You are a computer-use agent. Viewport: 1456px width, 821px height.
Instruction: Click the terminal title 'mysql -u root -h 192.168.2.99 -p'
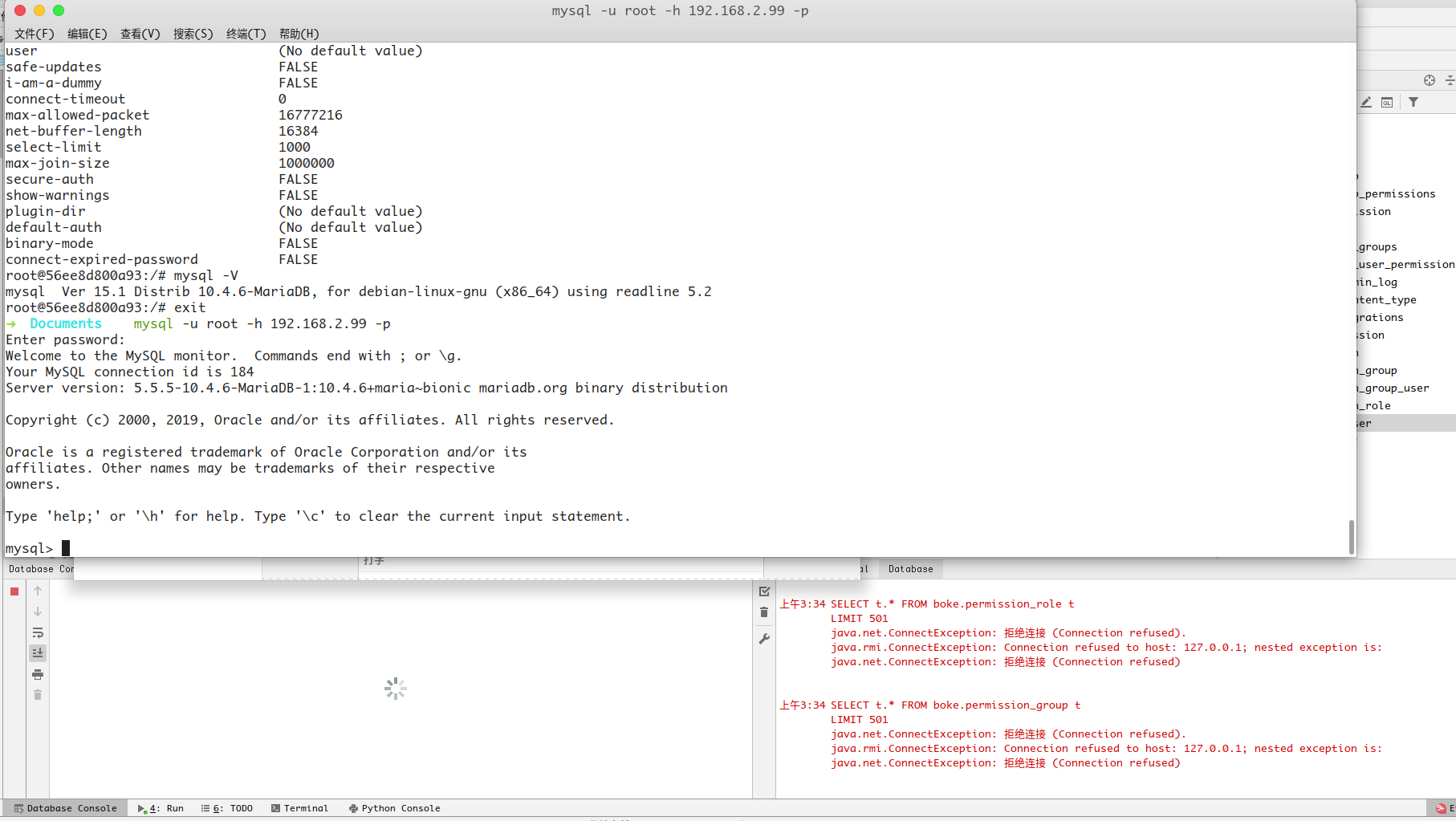point(680,10)
